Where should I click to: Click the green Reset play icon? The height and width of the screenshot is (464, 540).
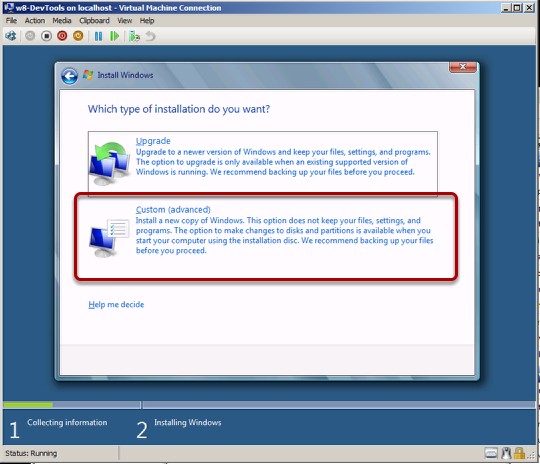[x=114, y=36]
